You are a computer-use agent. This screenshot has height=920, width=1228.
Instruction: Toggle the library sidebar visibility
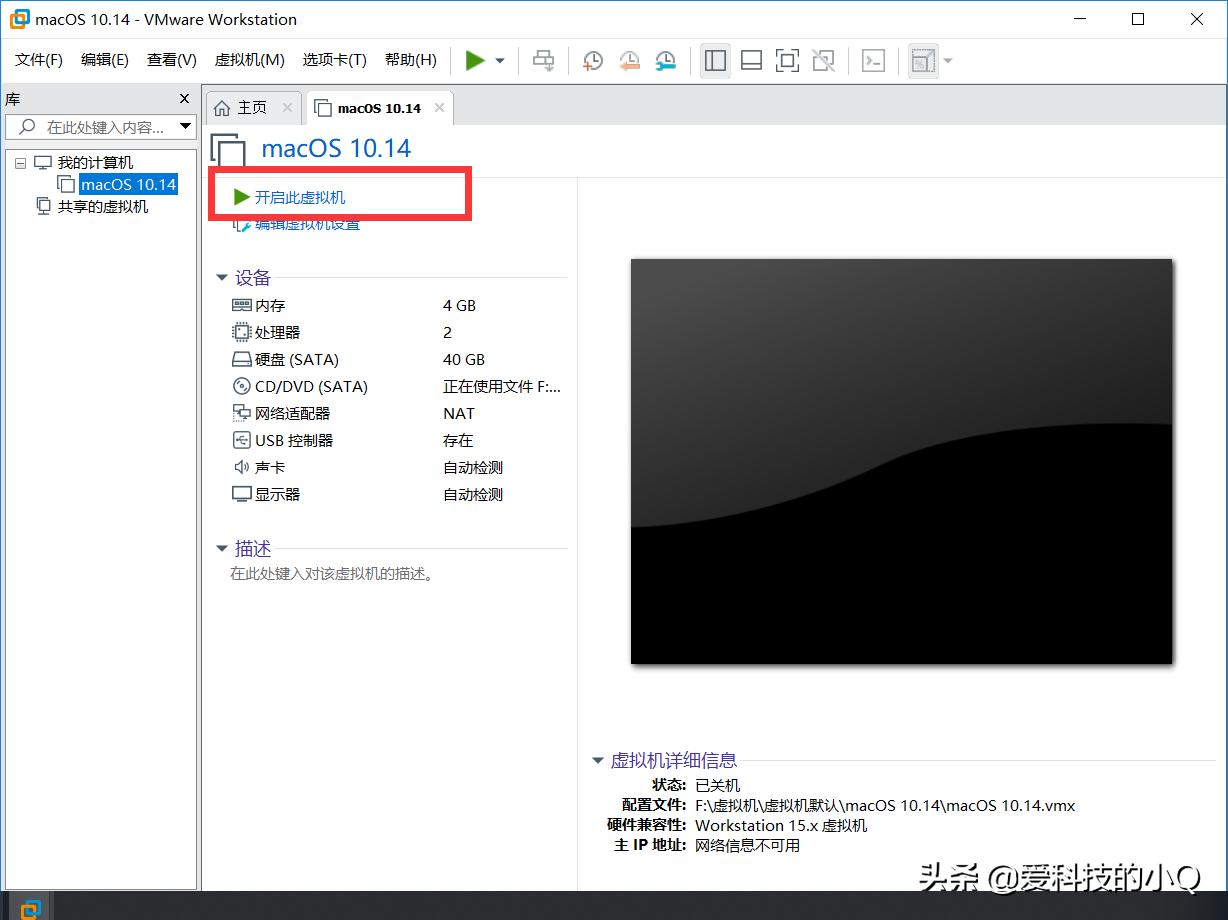tap(715, 60)
